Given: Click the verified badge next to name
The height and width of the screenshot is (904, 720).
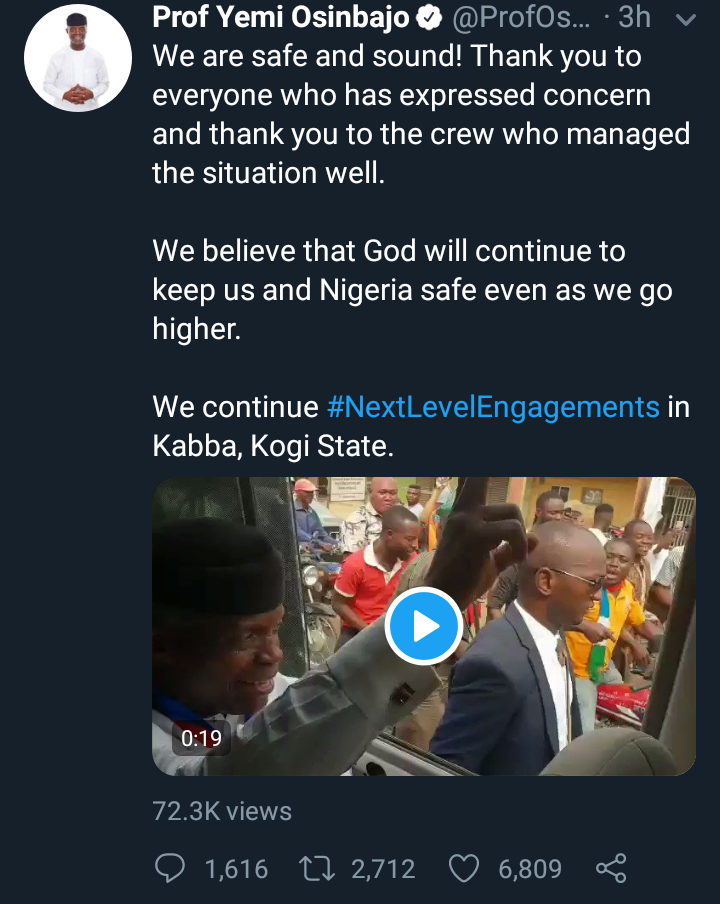Looking at the screenshot, I should click(x=430, y=18).
